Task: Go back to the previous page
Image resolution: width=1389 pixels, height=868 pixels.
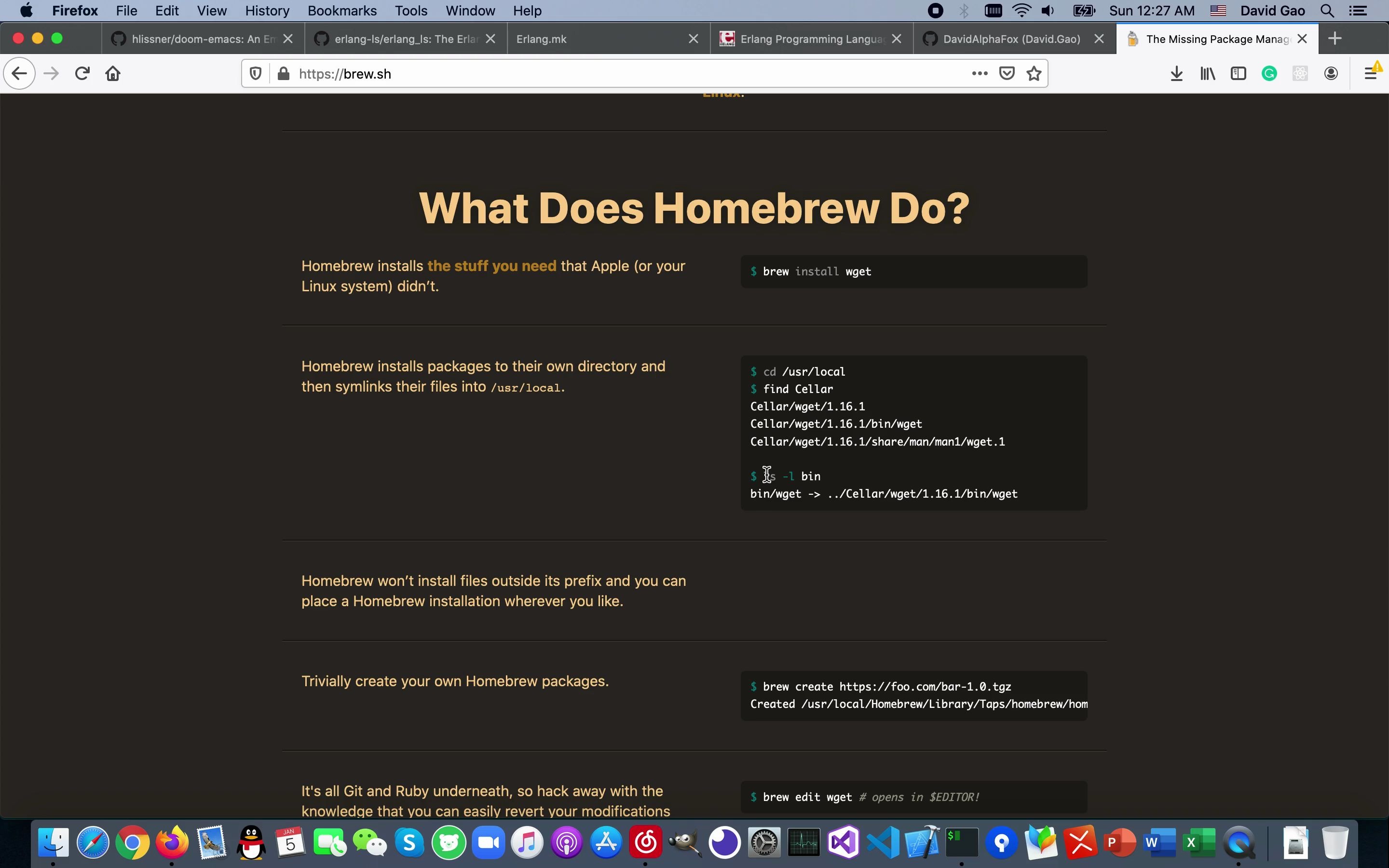Action: coord(19,73)
